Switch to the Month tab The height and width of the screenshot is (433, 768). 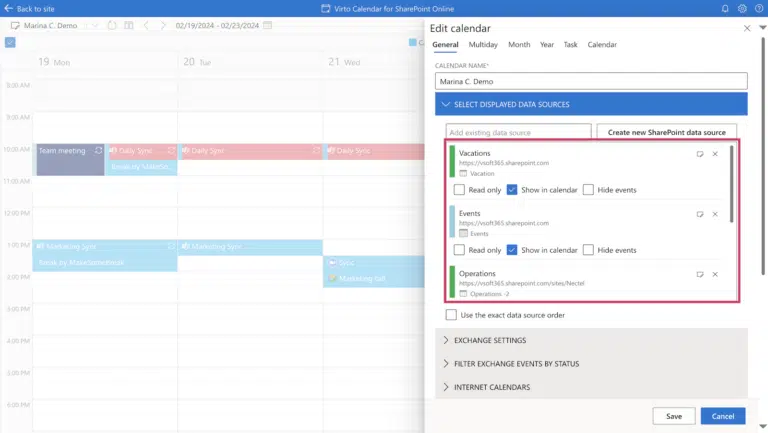519,45
